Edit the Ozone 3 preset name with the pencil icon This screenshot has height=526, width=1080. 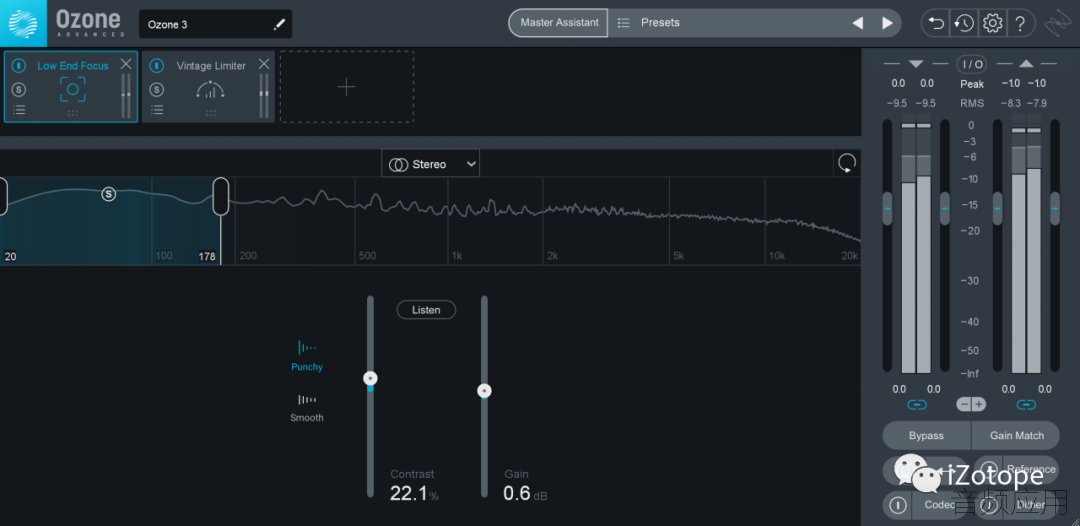pyautogui.click(x=279, y=25)
